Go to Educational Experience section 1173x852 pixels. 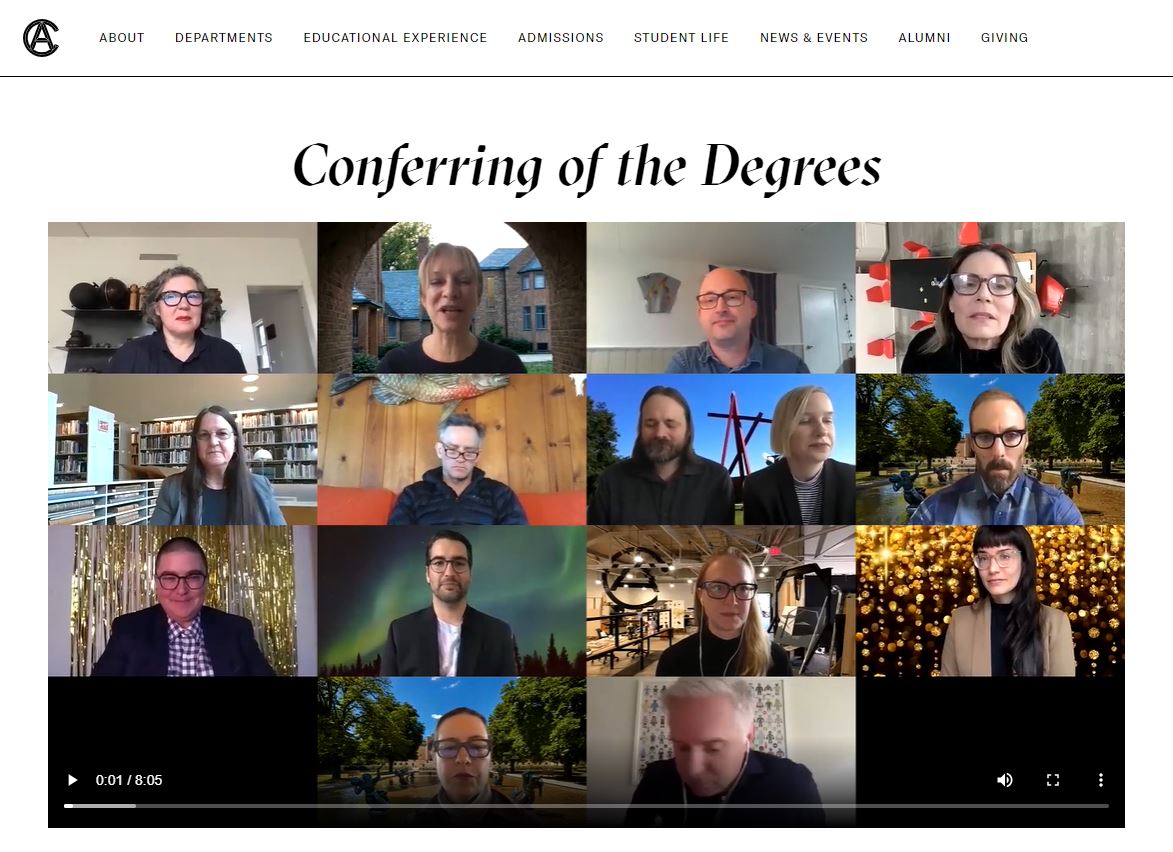[395, 38]
